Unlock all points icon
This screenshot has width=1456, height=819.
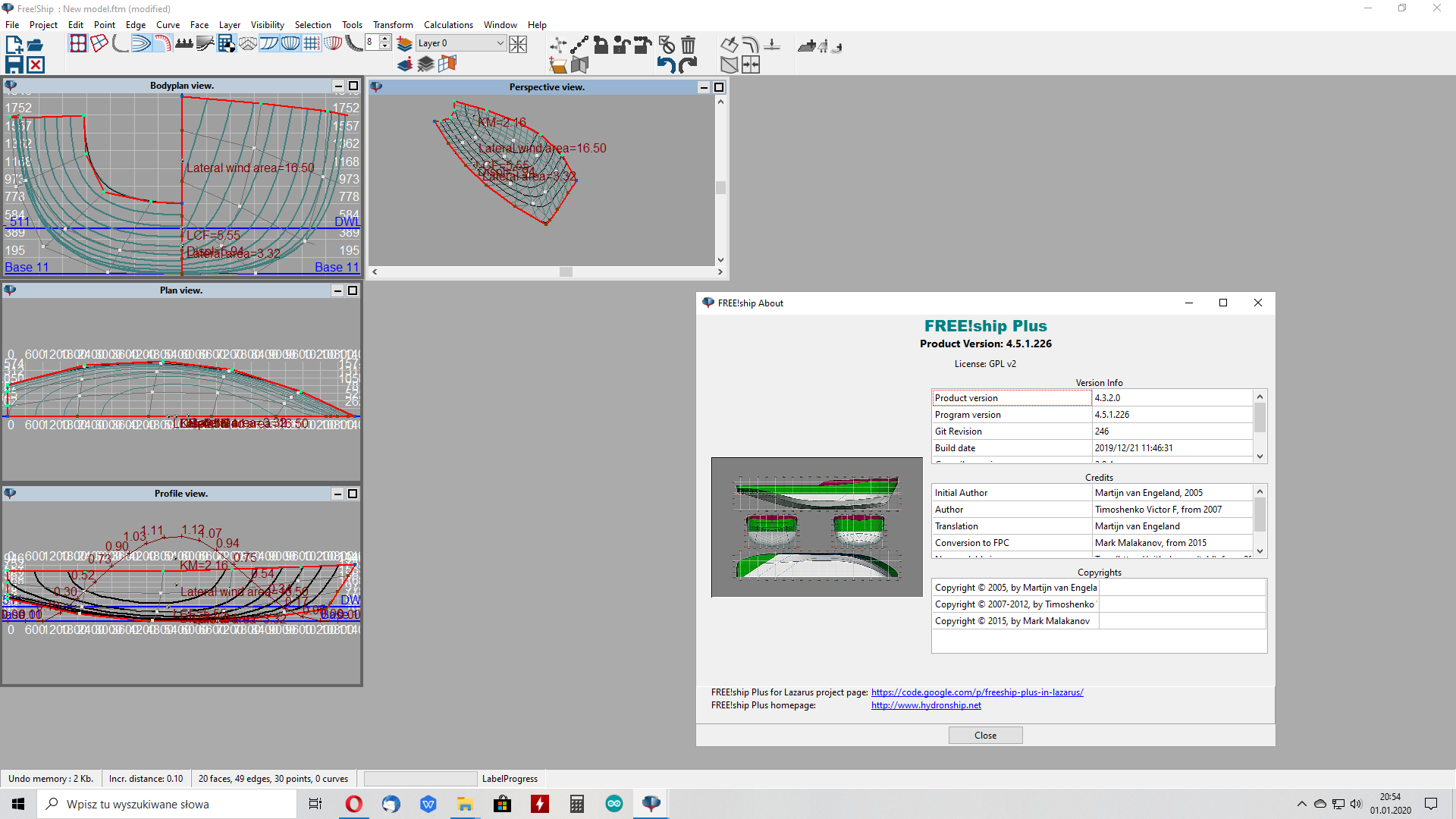(643, 45)
